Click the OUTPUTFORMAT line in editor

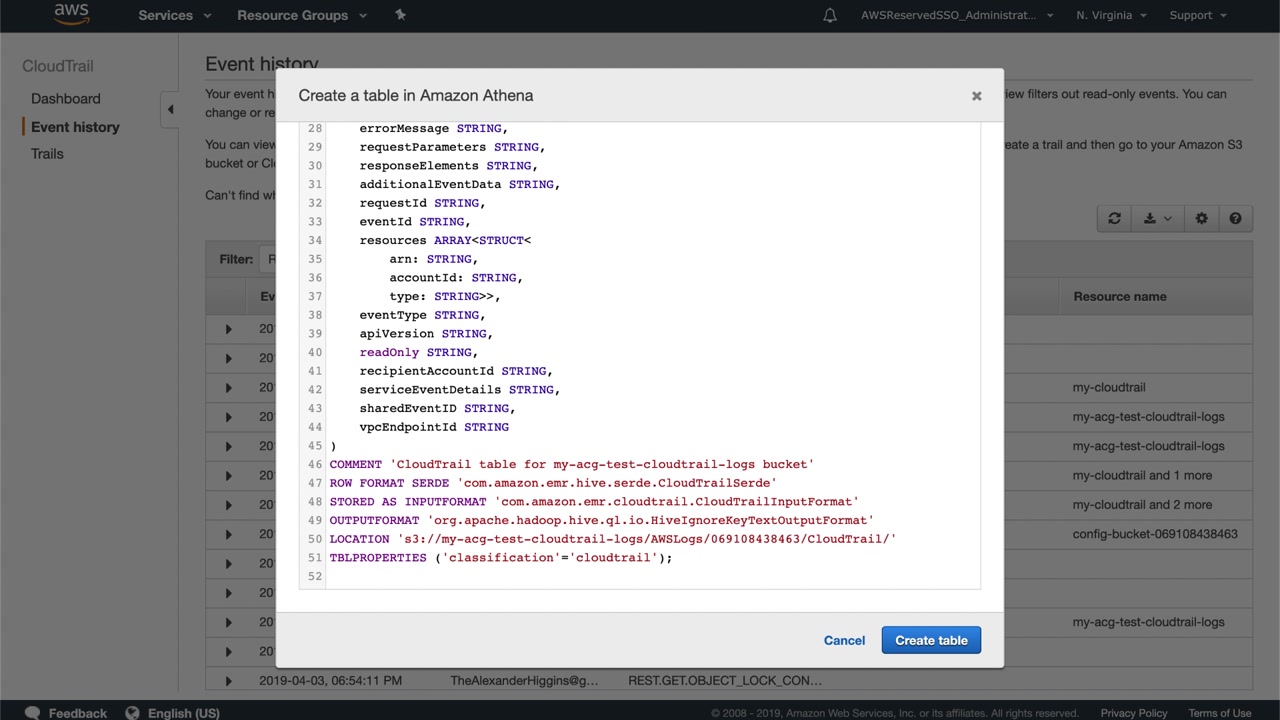pyautogui.click(x=602, y=521)
